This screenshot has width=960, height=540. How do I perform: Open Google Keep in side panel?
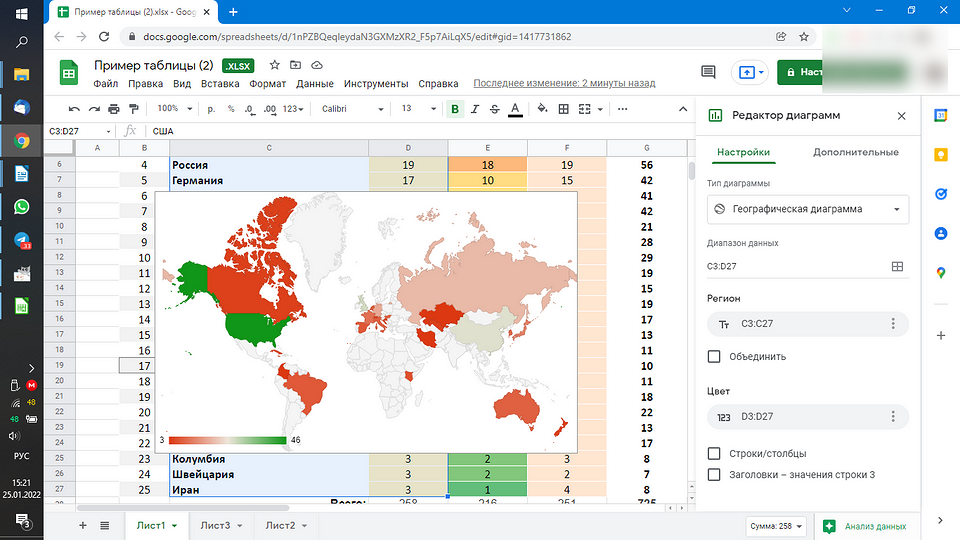(x=940, y=154)
